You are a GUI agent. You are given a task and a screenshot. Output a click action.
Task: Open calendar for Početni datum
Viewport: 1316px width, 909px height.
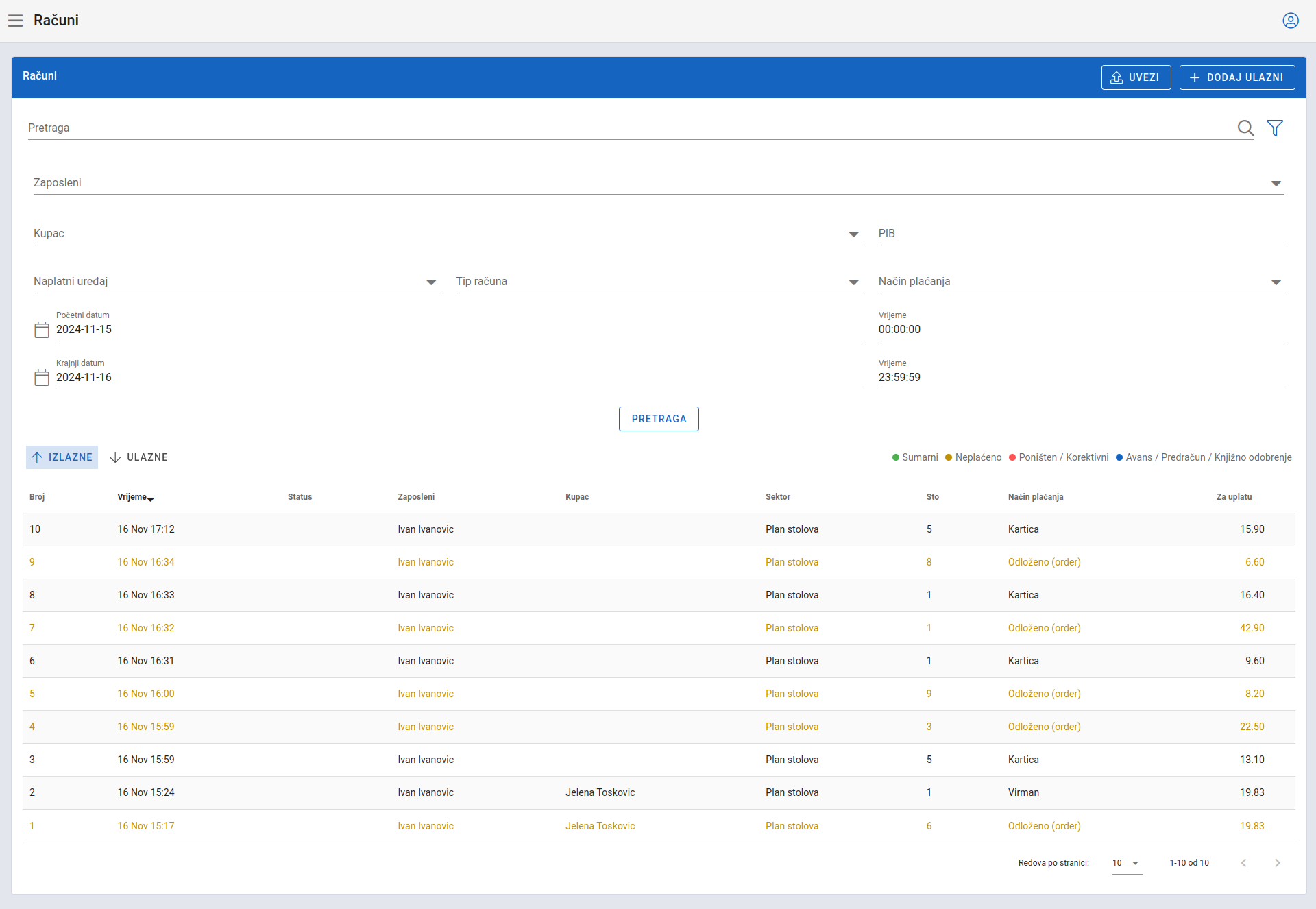point(42,330)
